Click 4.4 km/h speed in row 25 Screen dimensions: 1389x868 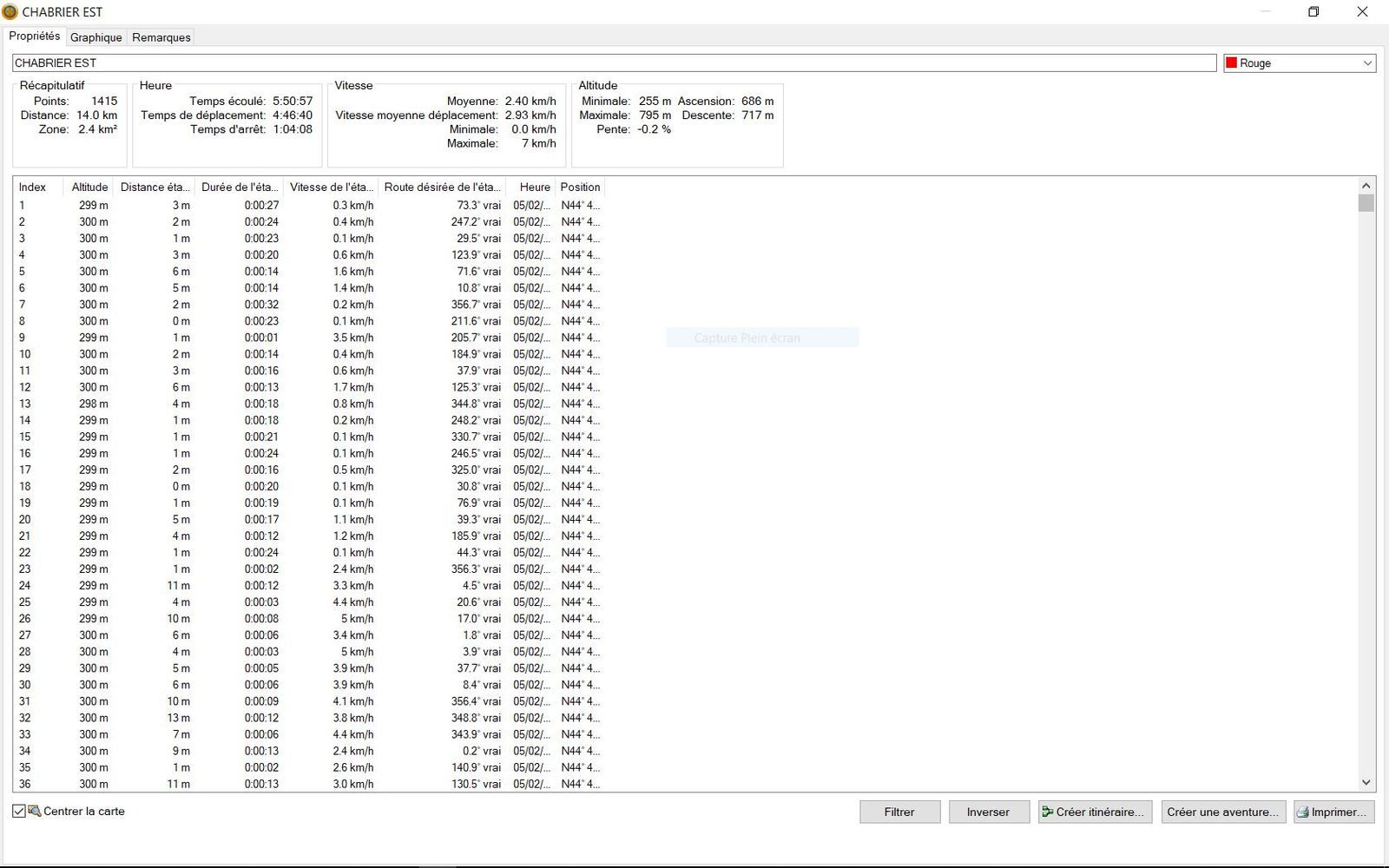coord(353,602)
